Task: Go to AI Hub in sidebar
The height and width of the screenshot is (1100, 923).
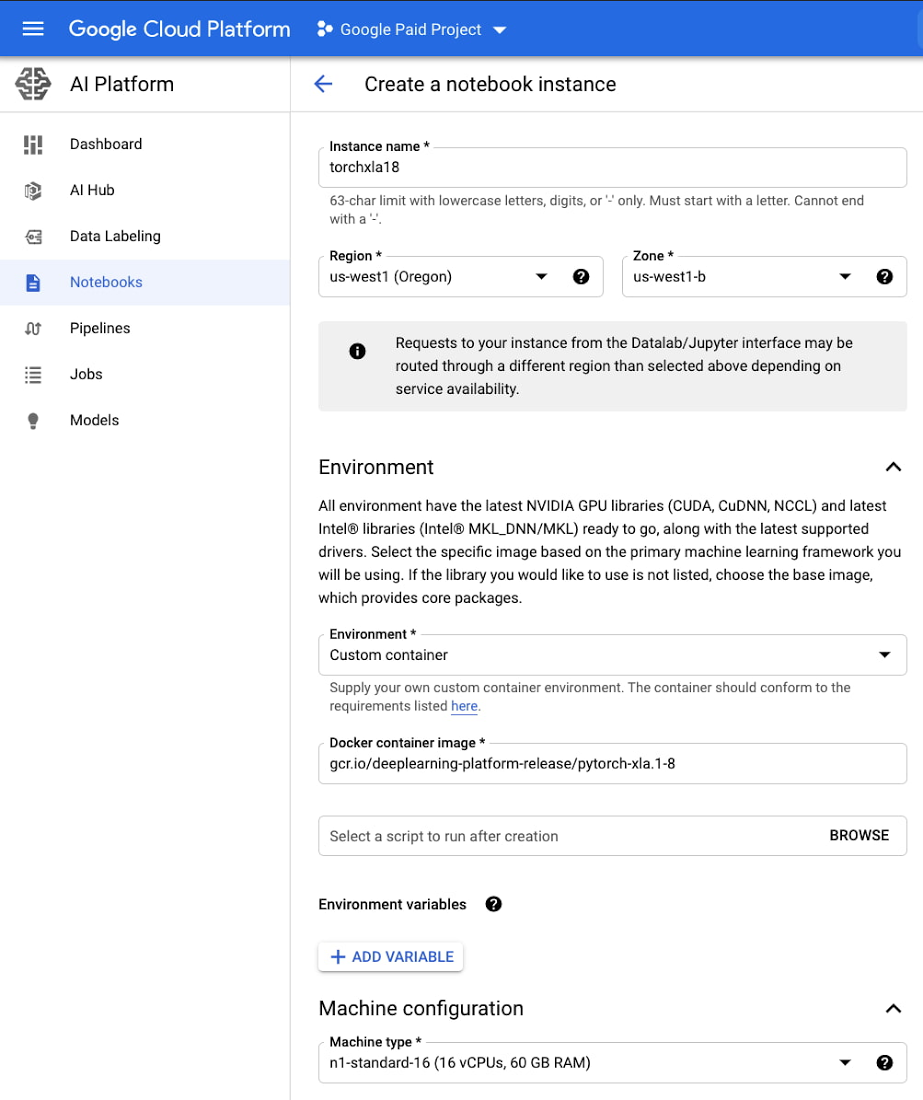Action: coord(92,190)
